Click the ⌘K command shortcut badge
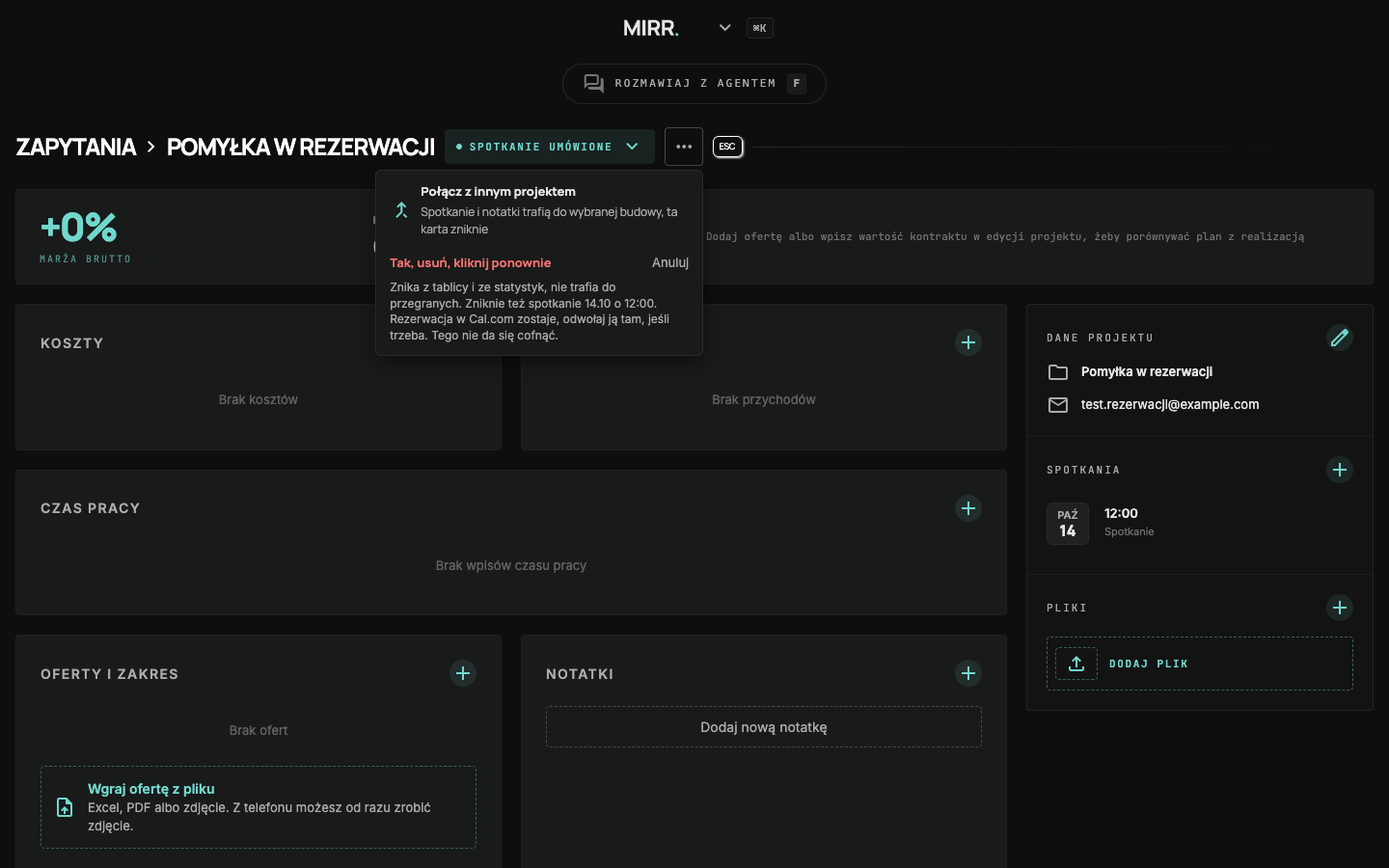 point(760,28)
